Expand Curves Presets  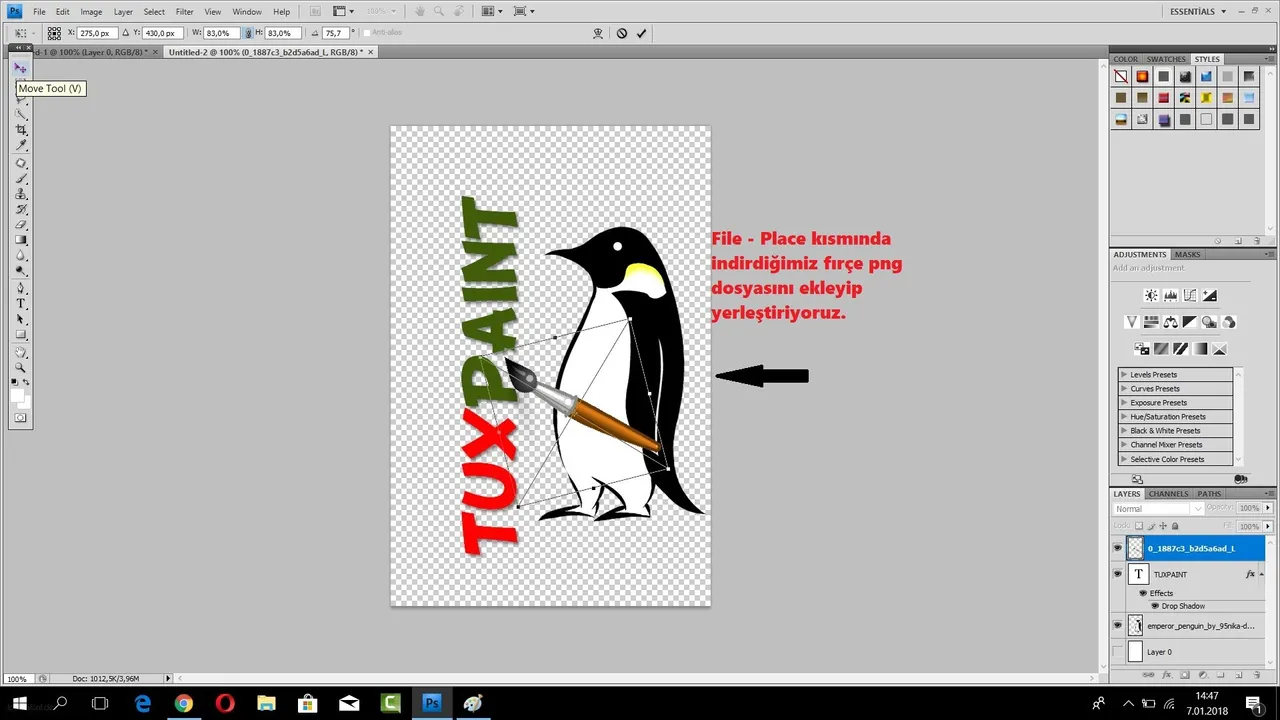click(x=1124, y=388)
